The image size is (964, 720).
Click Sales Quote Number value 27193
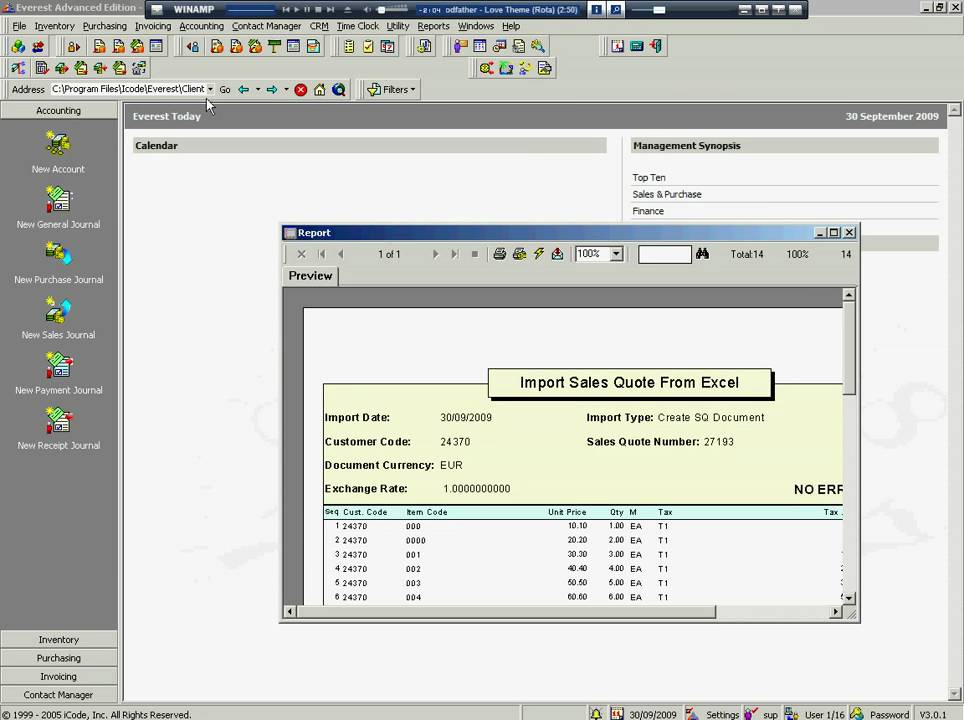(x=719, y=441)
